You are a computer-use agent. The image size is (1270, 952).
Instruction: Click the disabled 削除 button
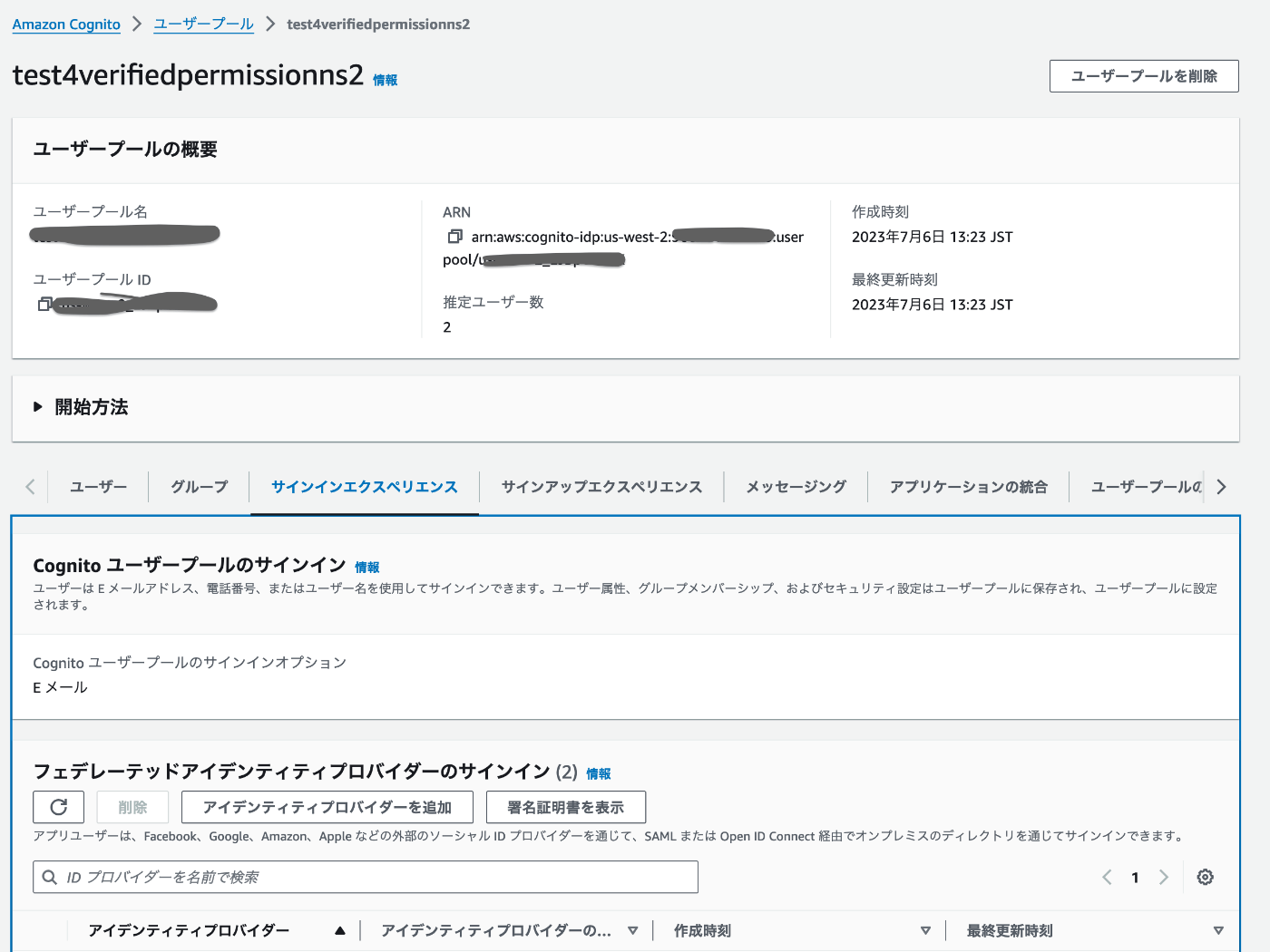tap(132, 807)
